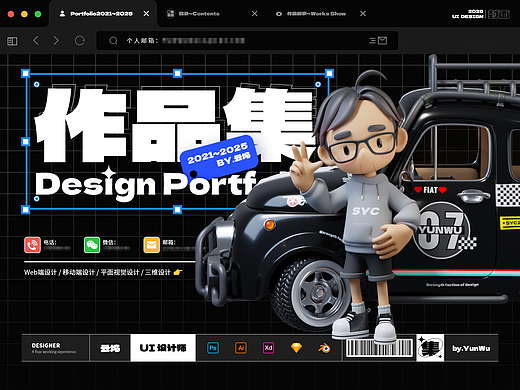Toggle the sidebar panel icon
This screenshot has height=390, width=520.
(x=12, y=41)
